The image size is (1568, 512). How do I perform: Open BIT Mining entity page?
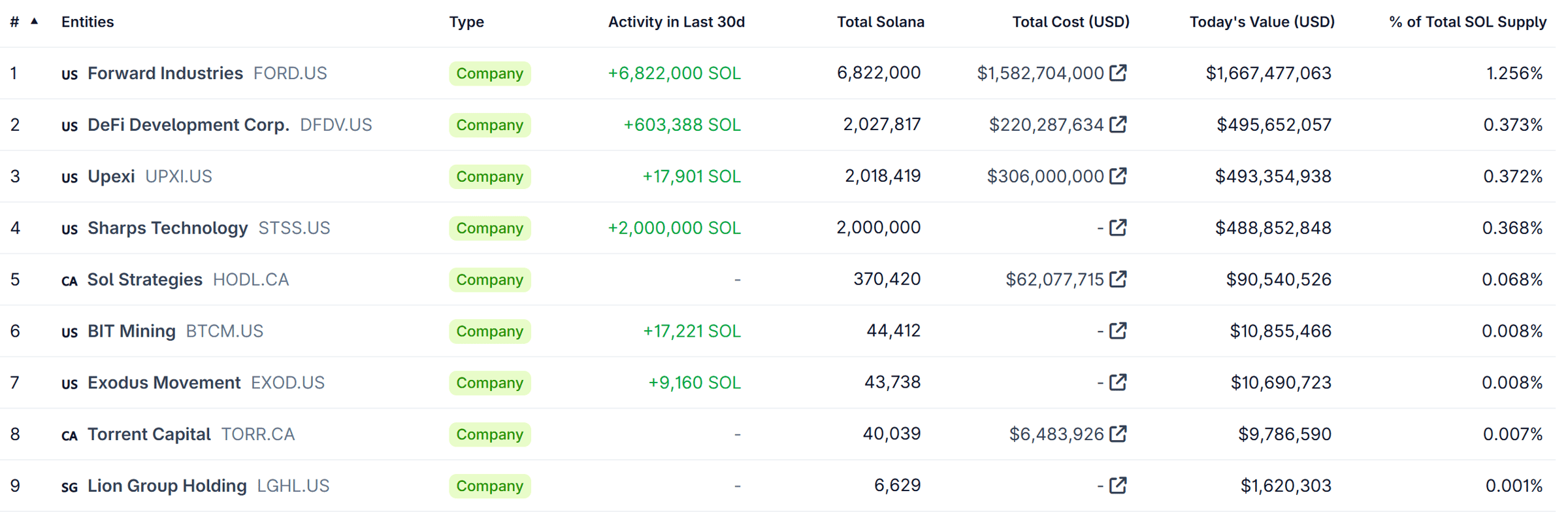(131, 331)
